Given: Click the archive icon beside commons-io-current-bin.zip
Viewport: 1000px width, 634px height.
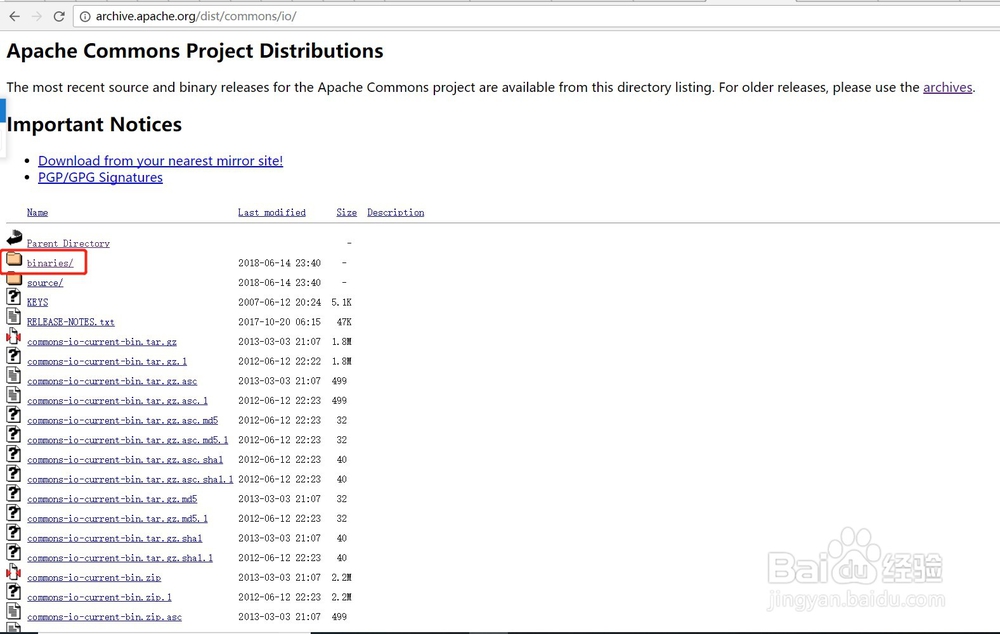Looking at the screenshot, I should point(13,572).
